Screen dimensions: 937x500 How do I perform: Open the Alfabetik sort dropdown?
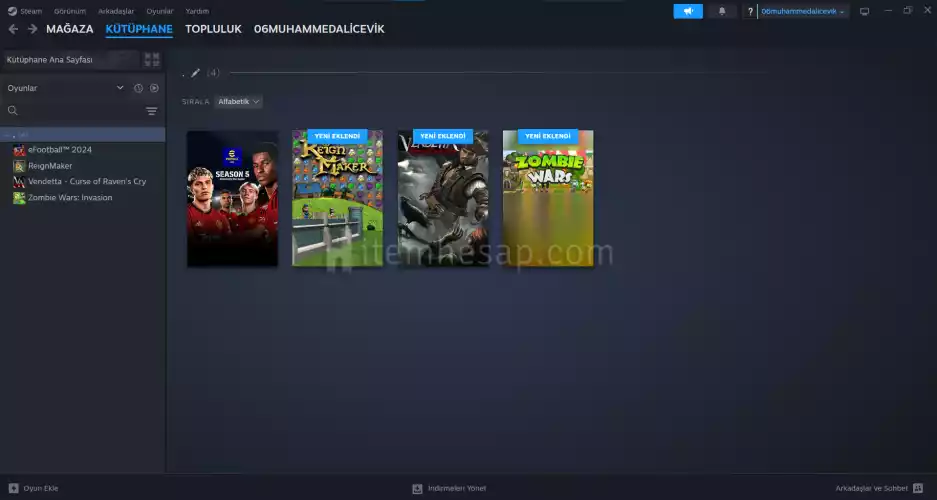(239, 101)
